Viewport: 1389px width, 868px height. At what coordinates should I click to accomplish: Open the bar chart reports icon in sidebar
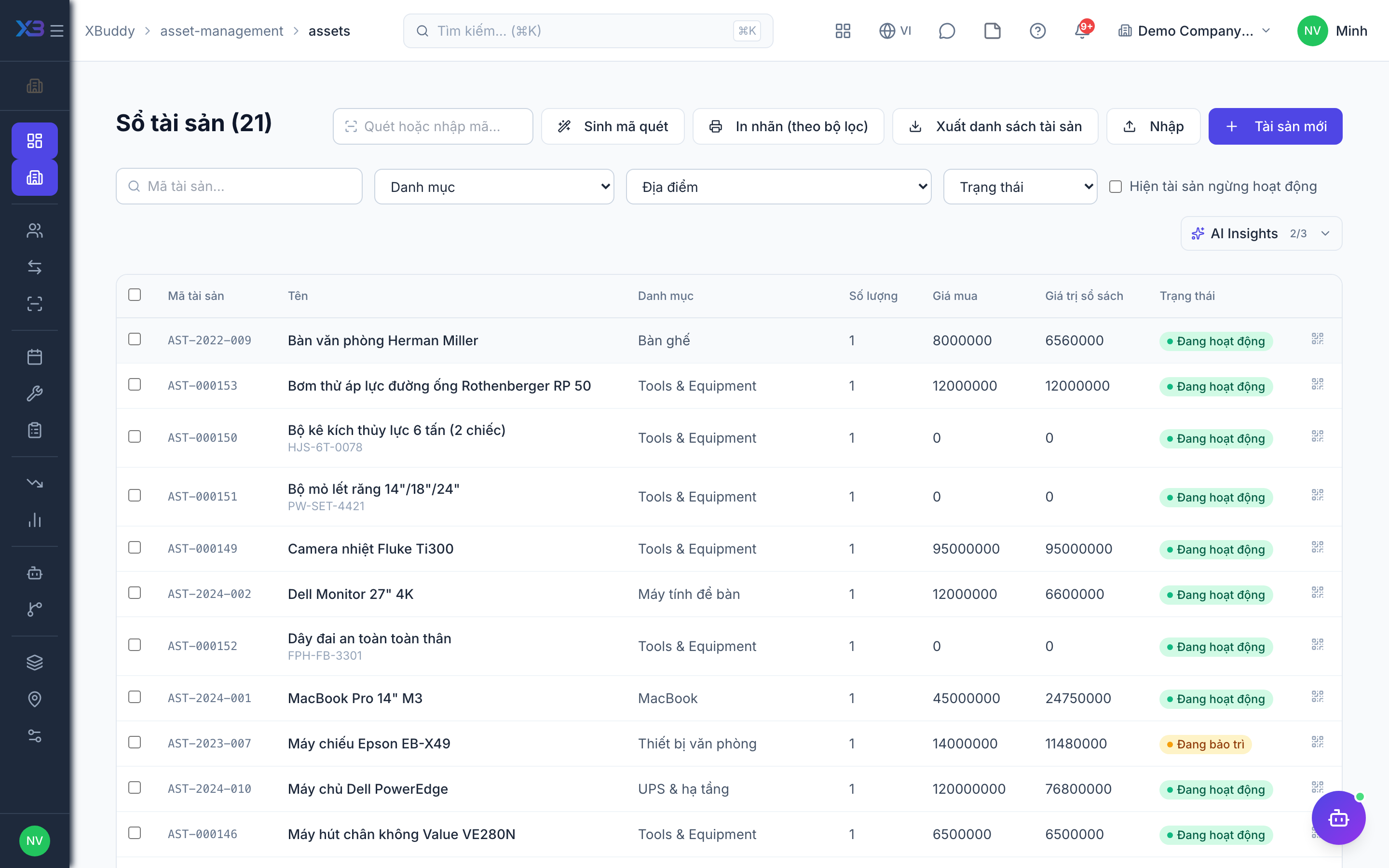pos(34,520)
